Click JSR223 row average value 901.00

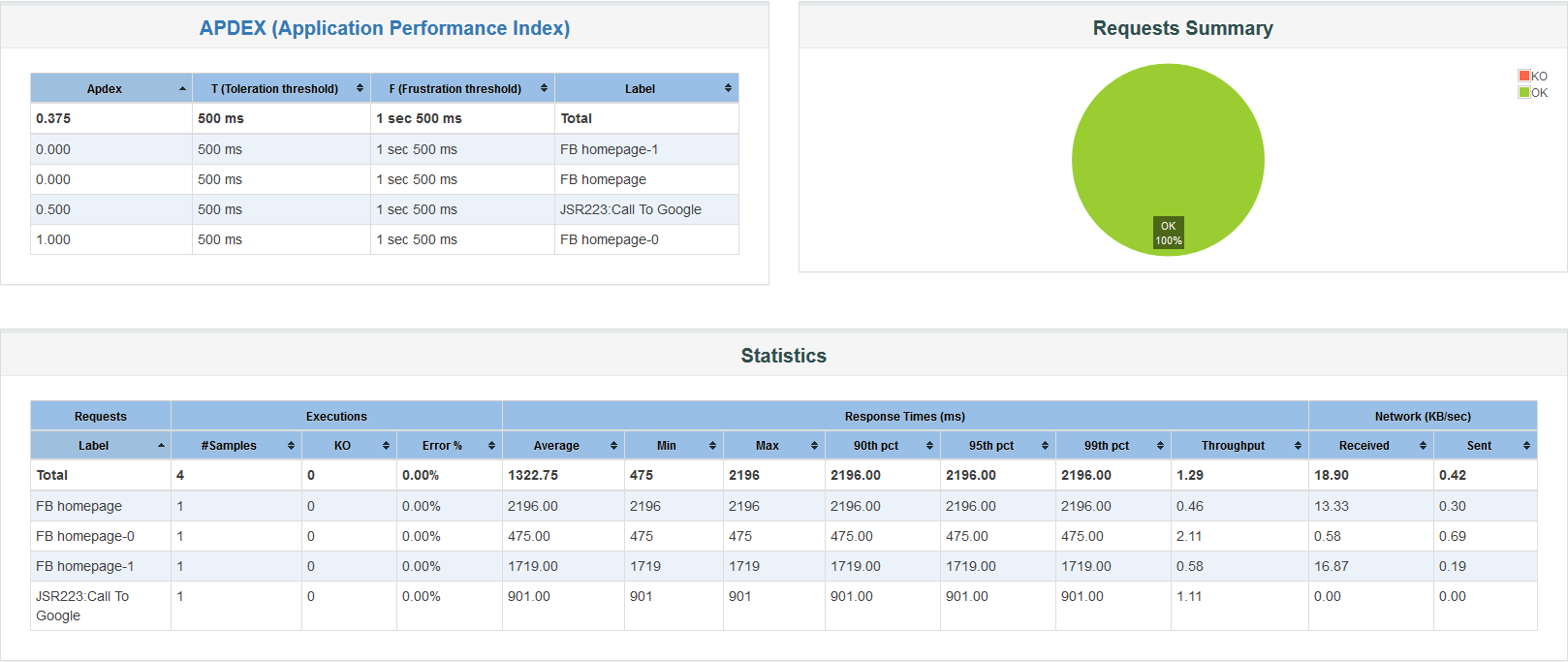[x=529, y=596]
